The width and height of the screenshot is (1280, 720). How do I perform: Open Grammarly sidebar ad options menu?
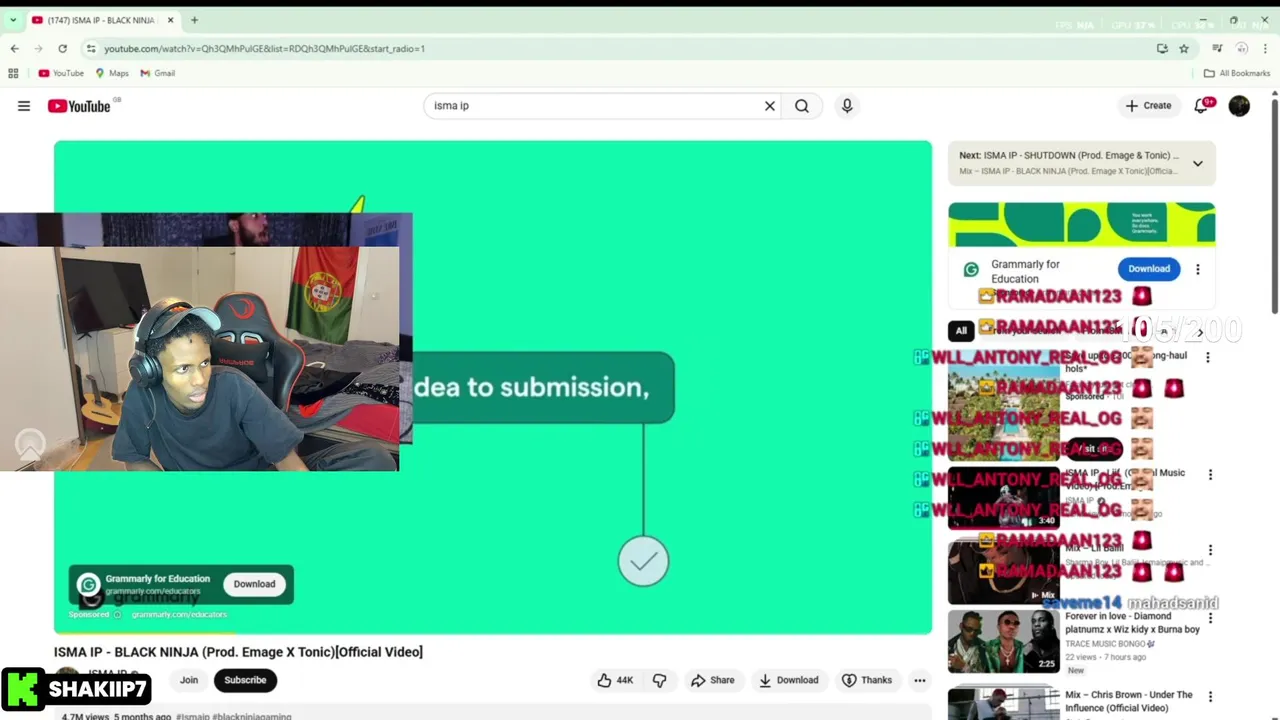coord(1198,269)
